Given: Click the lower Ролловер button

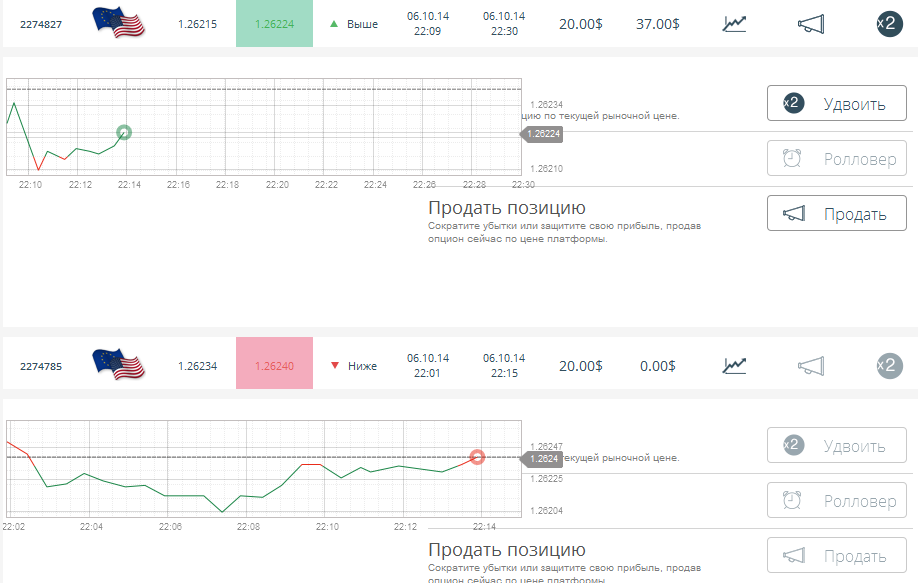Looking at the screenshot, I should [x=836, y=500].
